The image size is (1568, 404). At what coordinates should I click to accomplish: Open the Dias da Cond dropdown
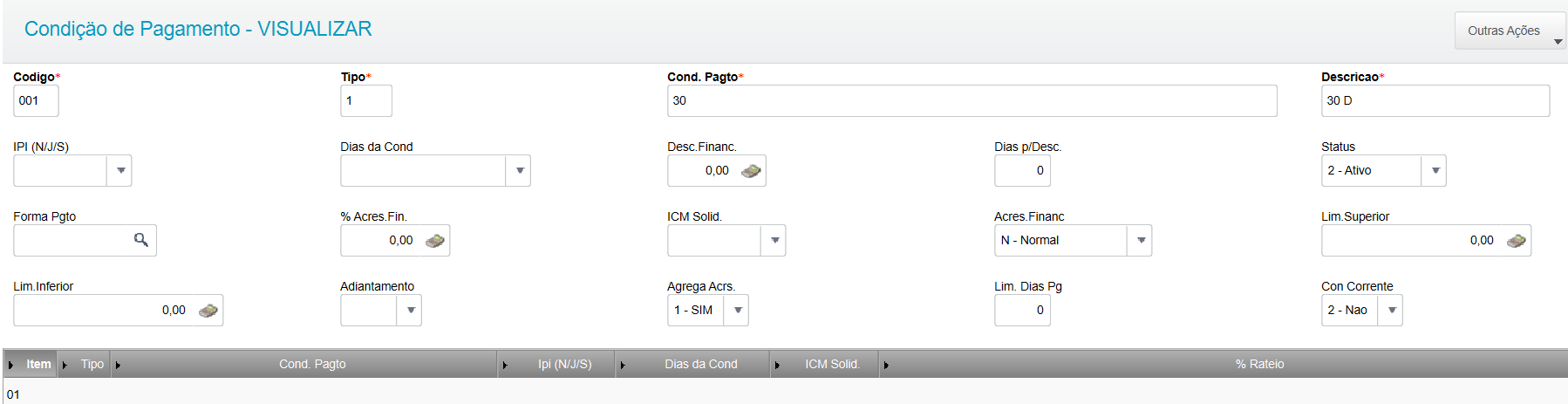tap(519, 171)
